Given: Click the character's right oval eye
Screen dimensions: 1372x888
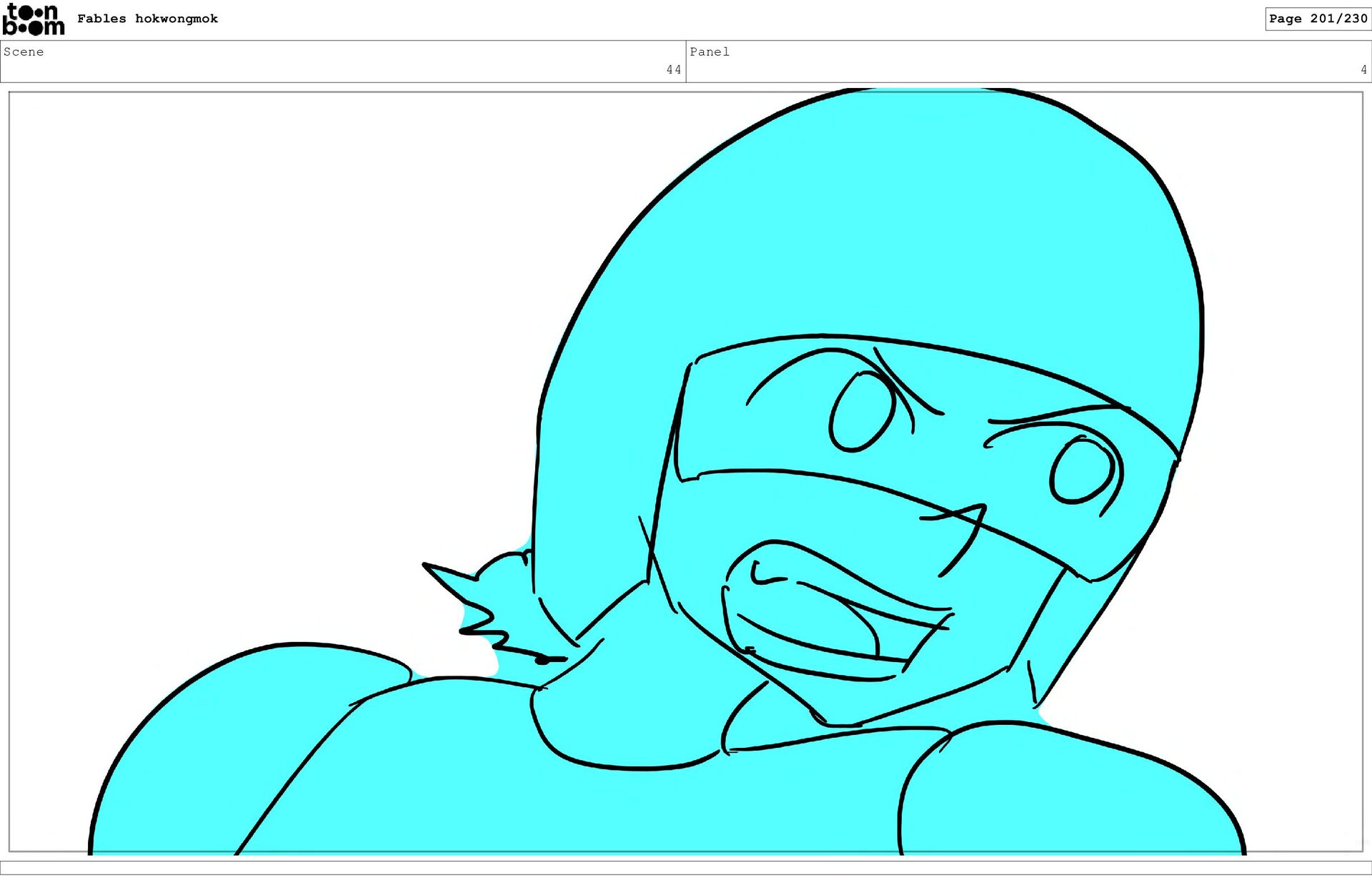Looking at the screenshot, I should tap(1083, 471).
